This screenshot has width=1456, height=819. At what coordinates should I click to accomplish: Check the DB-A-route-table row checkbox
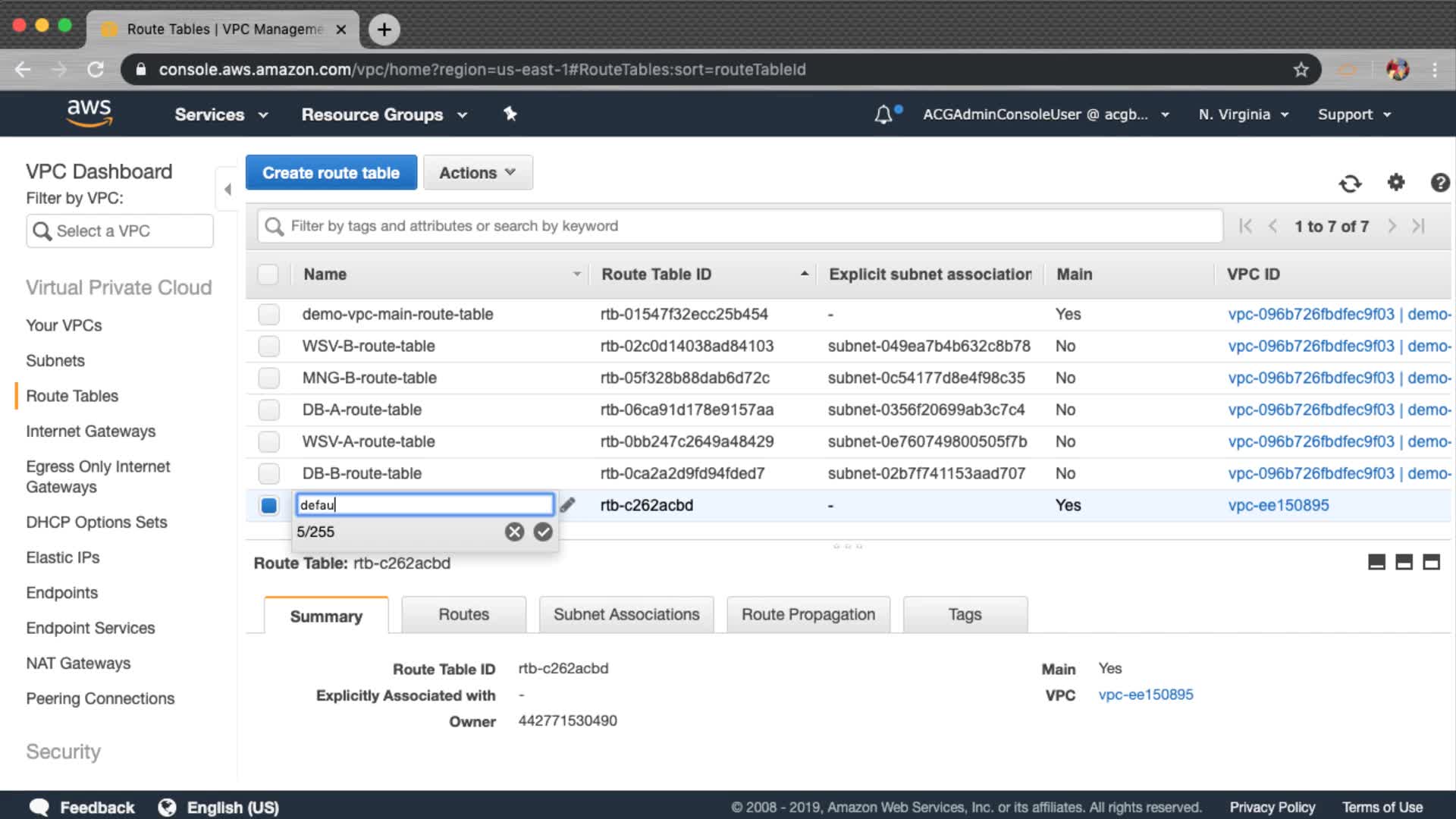pyautogui.click(x=268, y=409)
